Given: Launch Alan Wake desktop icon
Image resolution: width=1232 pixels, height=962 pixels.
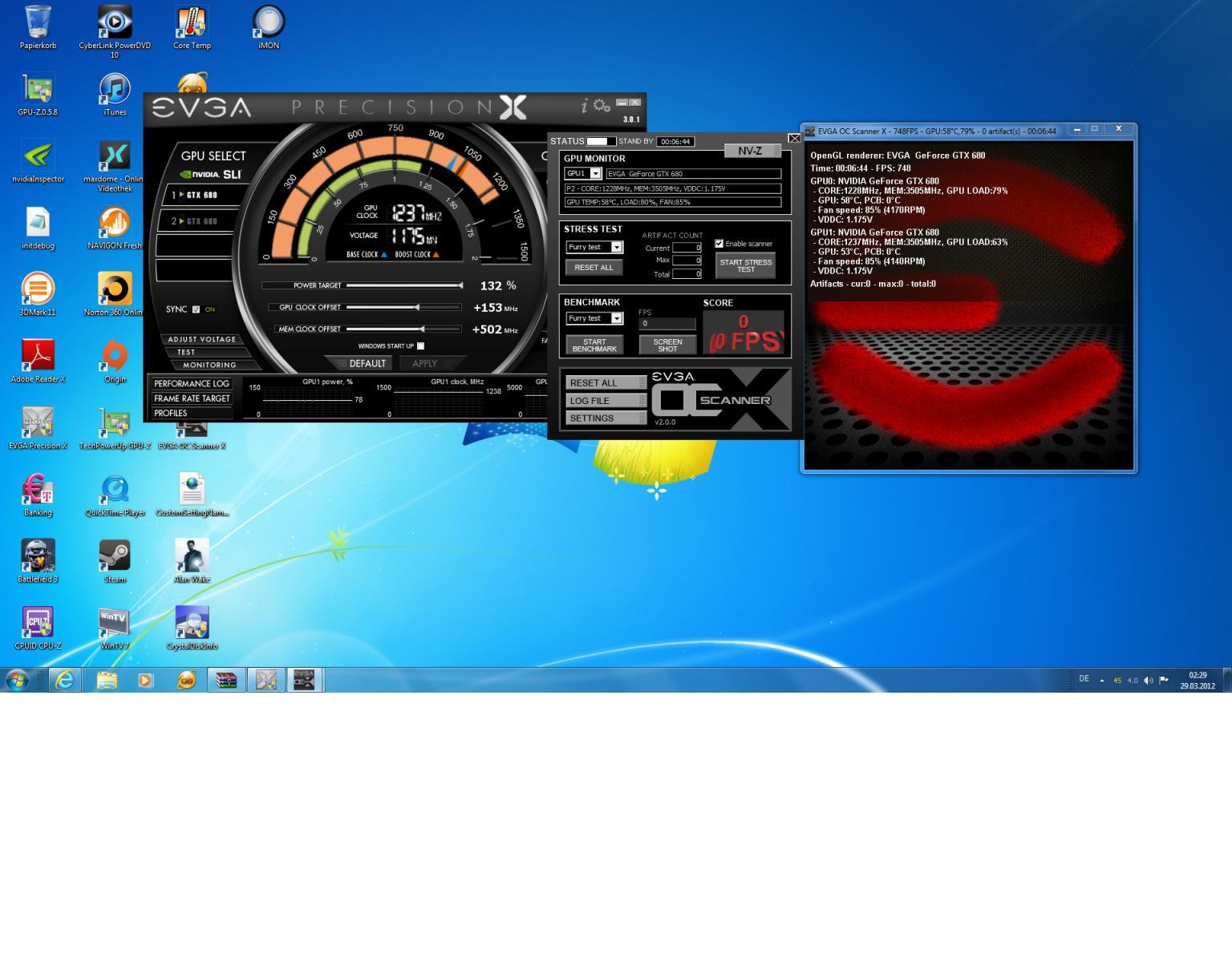Looking at the screenshot, I should pyautogui.click(x=192, y=562).
